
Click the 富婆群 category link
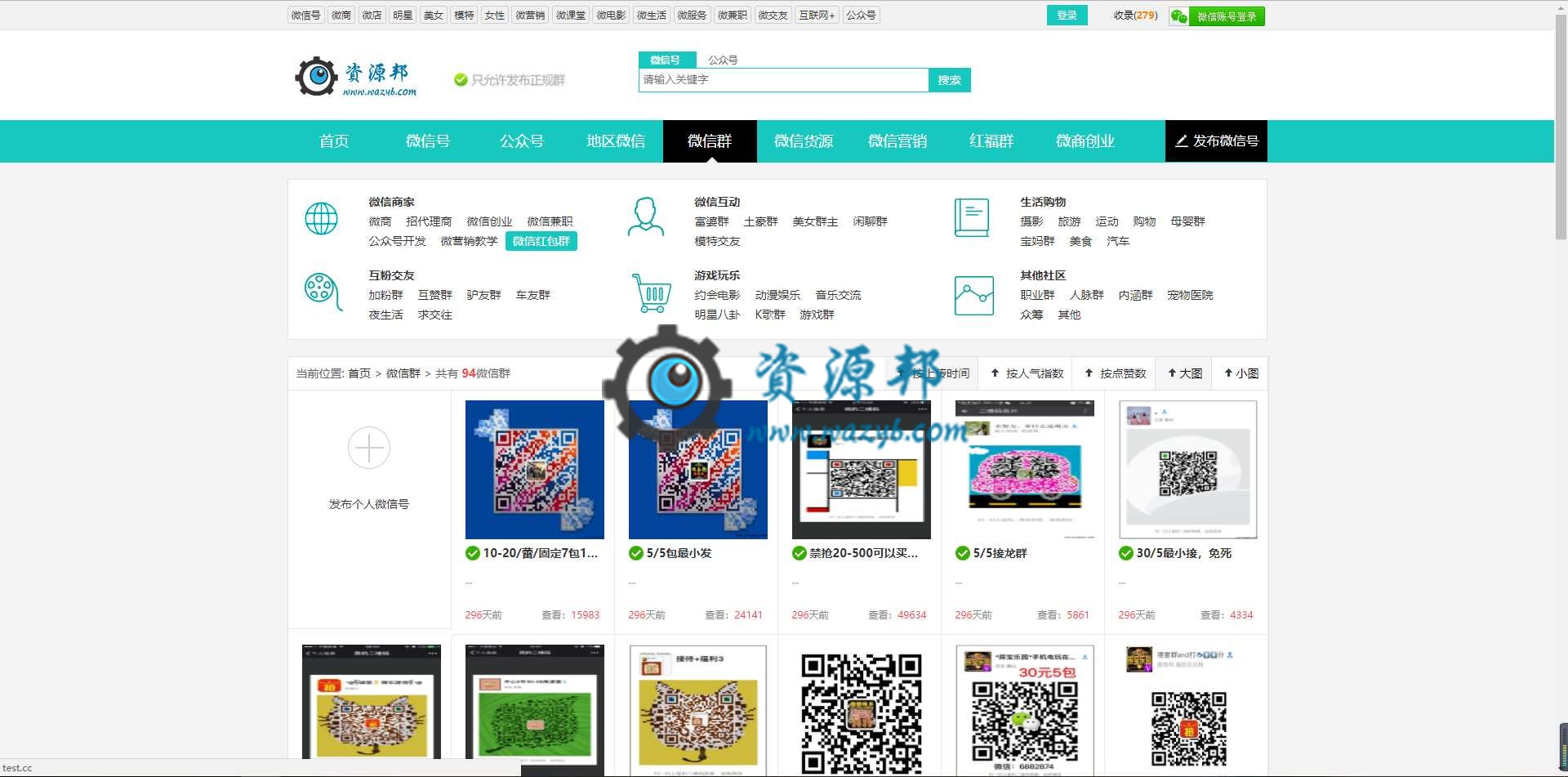tap(711, 221)
